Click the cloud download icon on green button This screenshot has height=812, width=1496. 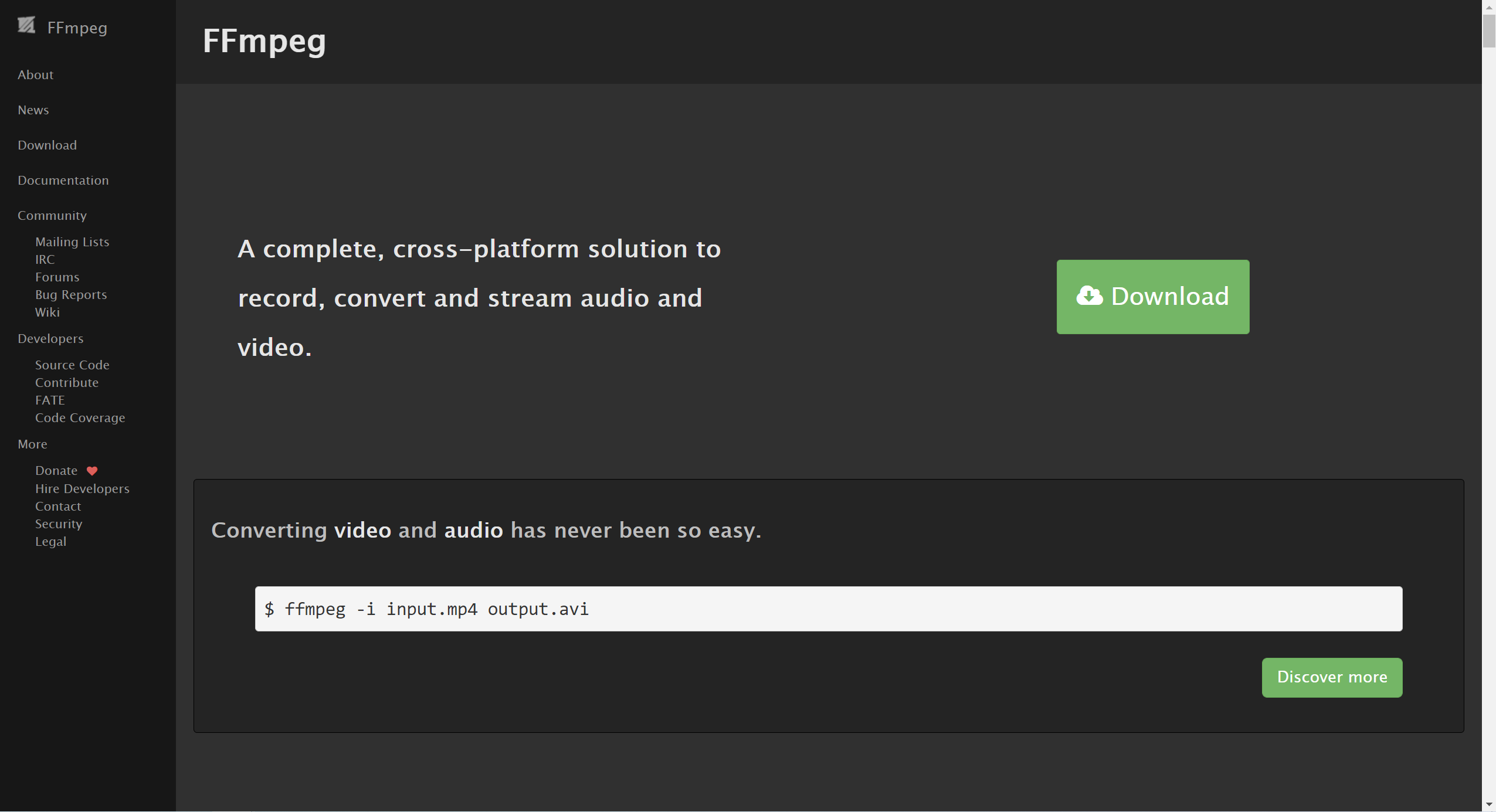coord(1089,296)
